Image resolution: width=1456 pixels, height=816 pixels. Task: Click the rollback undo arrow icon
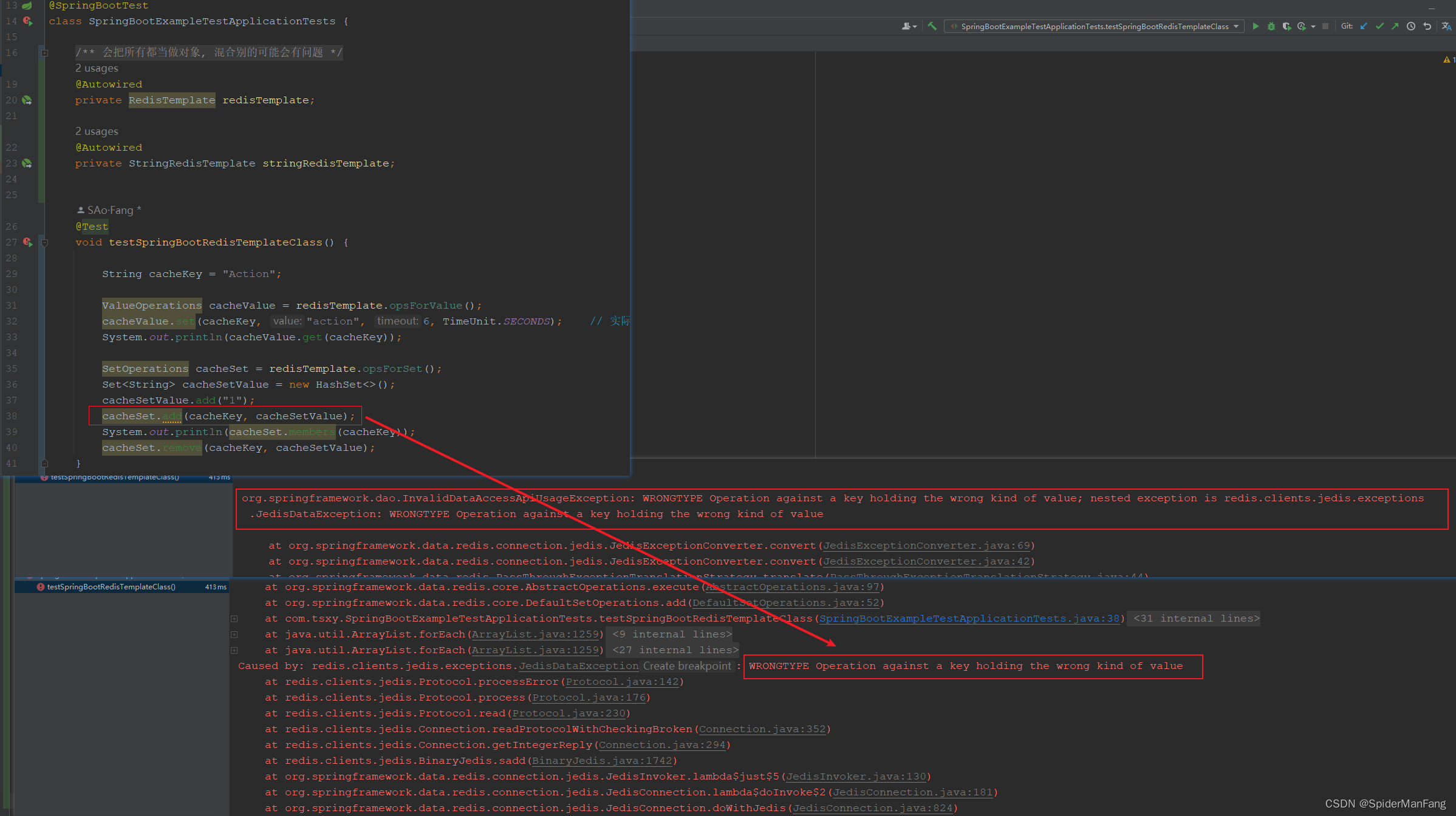click(x=1427, y=26)
